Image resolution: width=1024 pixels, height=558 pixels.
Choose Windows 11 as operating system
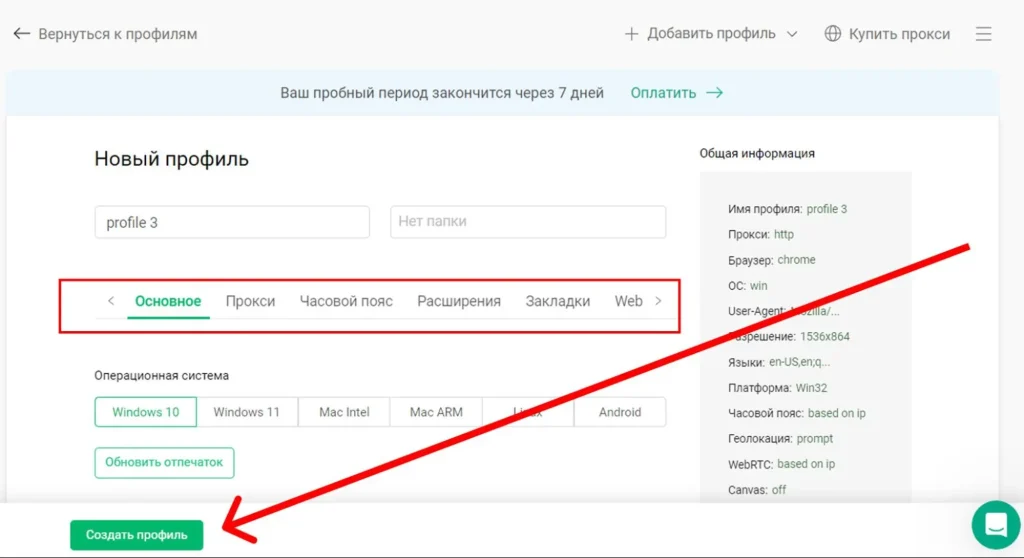pyautogui.click(x=247, y=412)
